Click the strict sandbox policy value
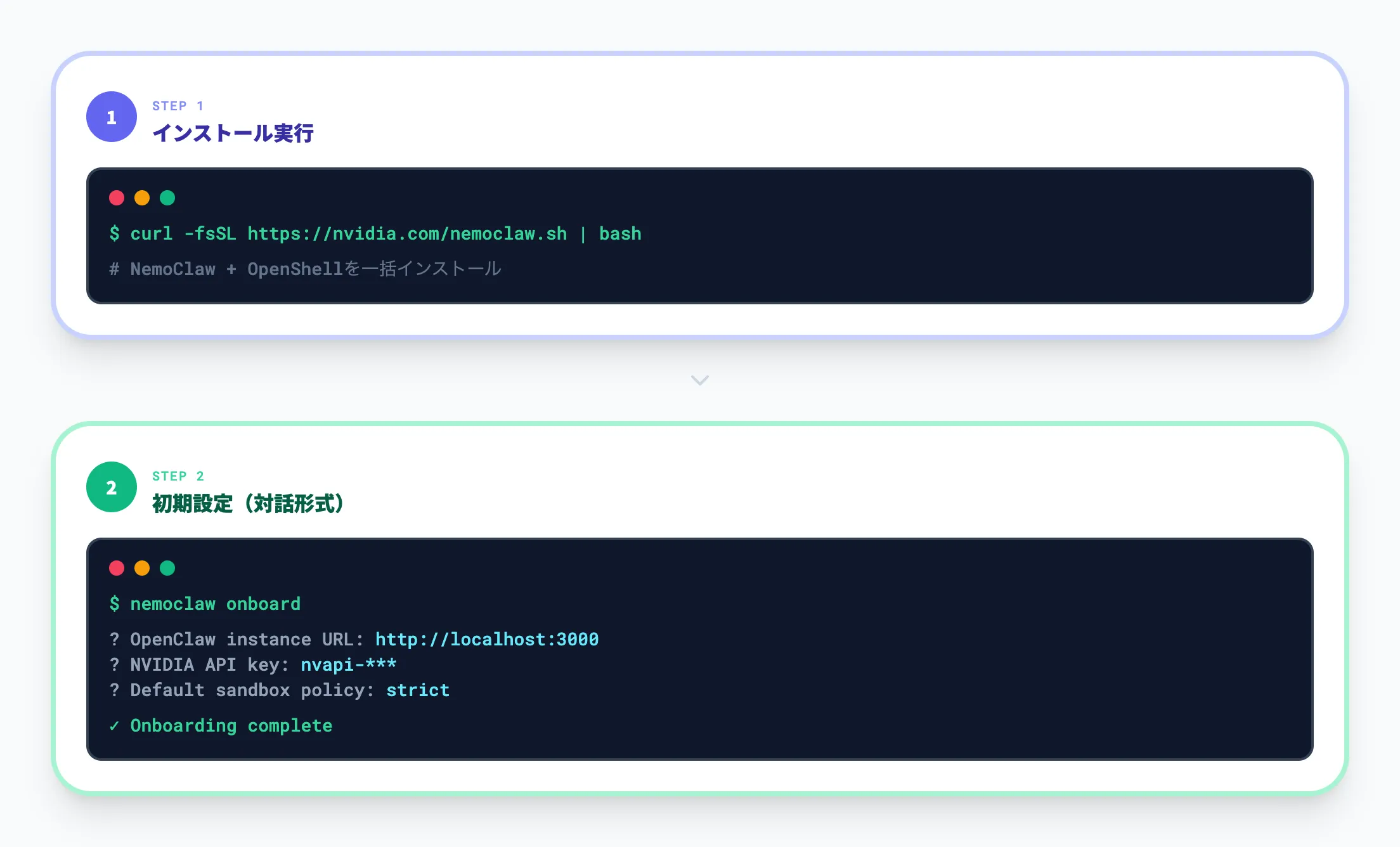Viewport: 1400px width, 847px height. coord(417,690)
